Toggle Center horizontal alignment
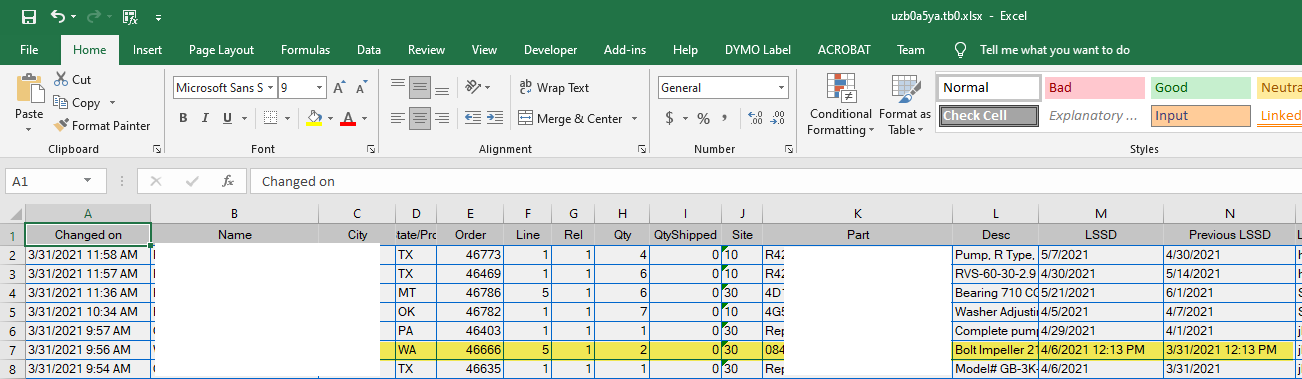Viewport: 1302px width, 379px height. [420, 118]
